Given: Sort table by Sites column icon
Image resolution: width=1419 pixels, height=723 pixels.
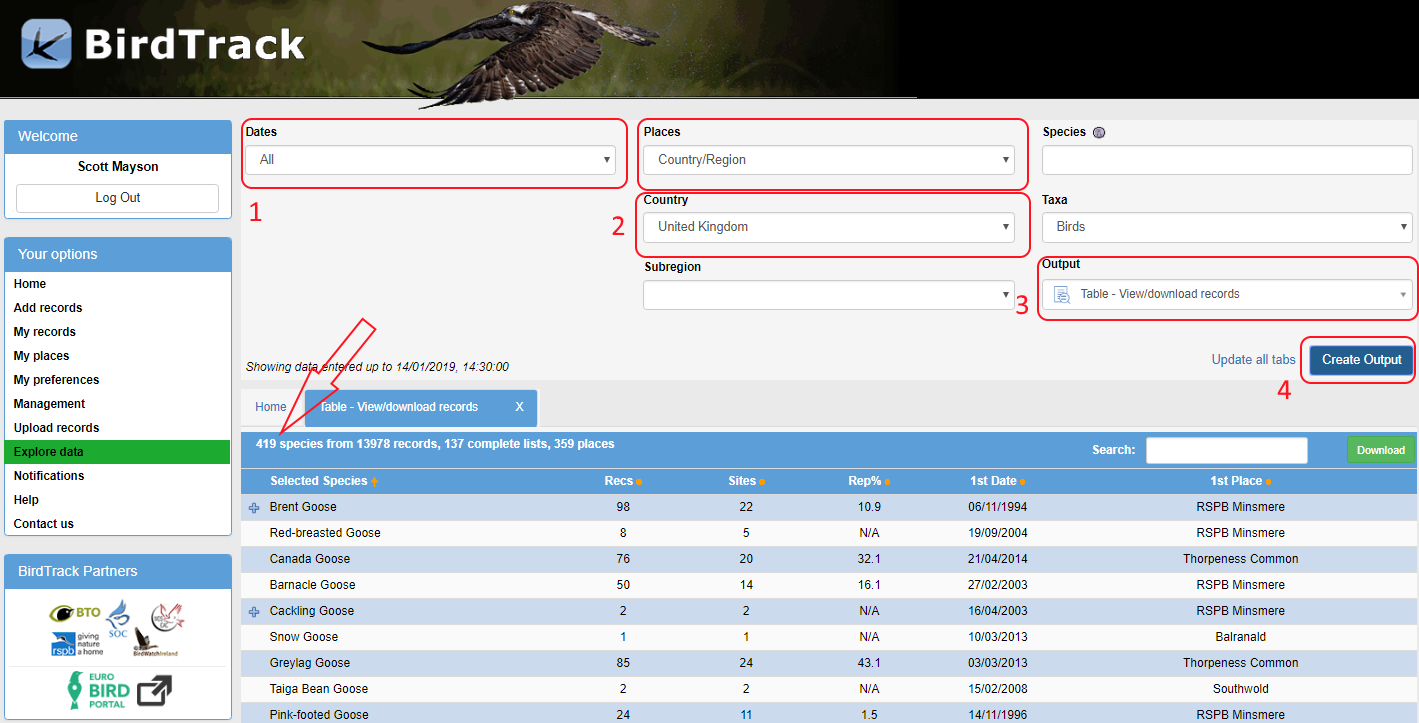Looking at the screenshot, I should click(x=761, y=482).
